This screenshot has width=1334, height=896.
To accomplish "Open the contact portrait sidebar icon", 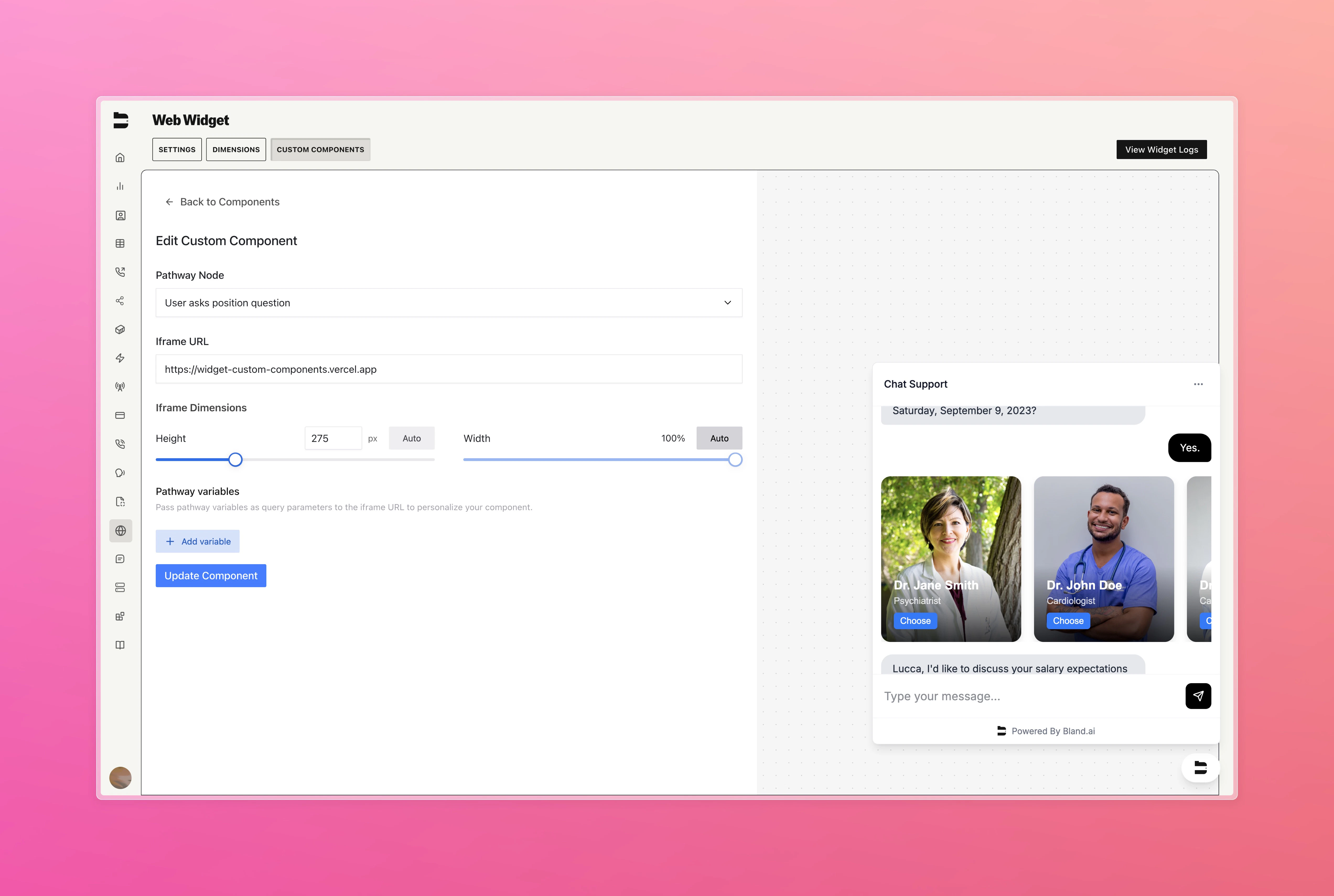I will (120, 215).
